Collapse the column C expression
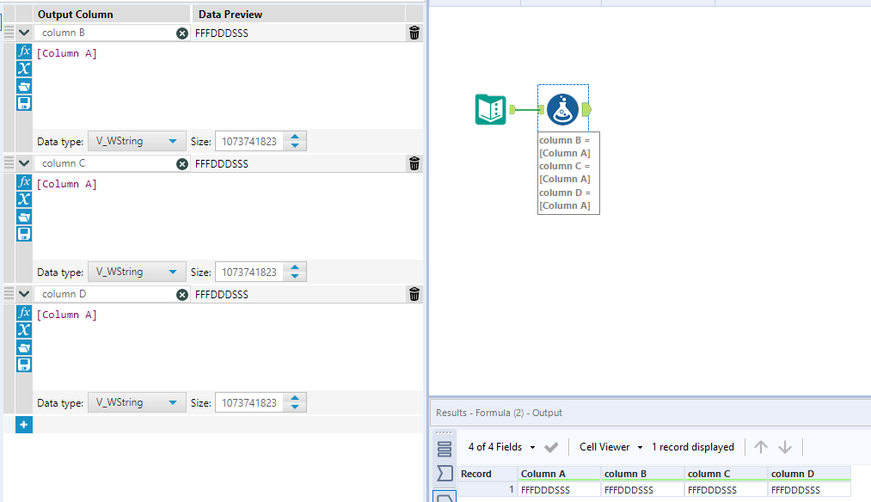 (x=24, y=163)
